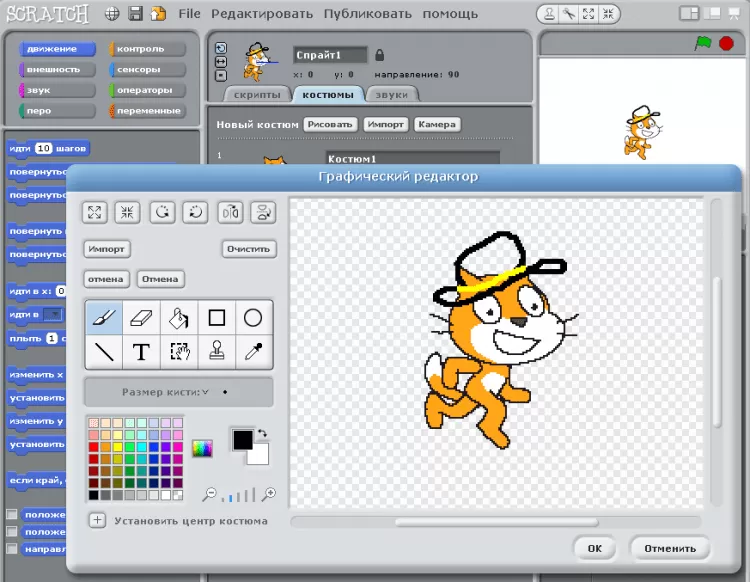Image resolution: width=750 pixels, height=582 pixels.
Task: Flip costume horizontally
Action: (x=230, y=212)
